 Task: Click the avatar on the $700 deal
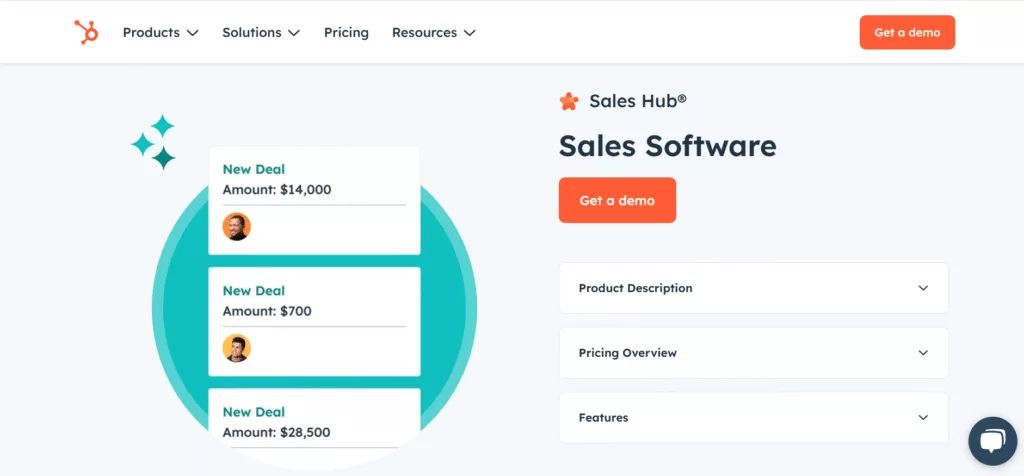(236, 348)
